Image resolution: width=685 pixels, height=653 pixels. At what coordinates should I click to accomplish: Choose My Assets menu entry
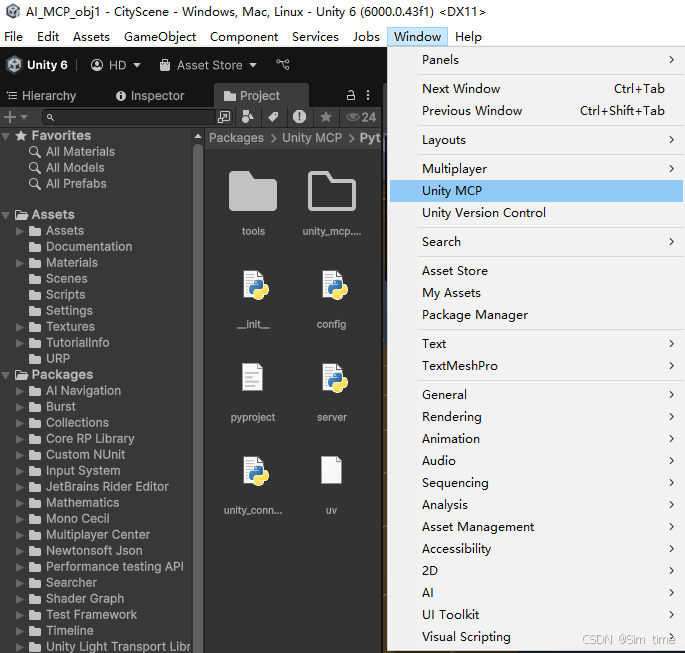[536, 293]
